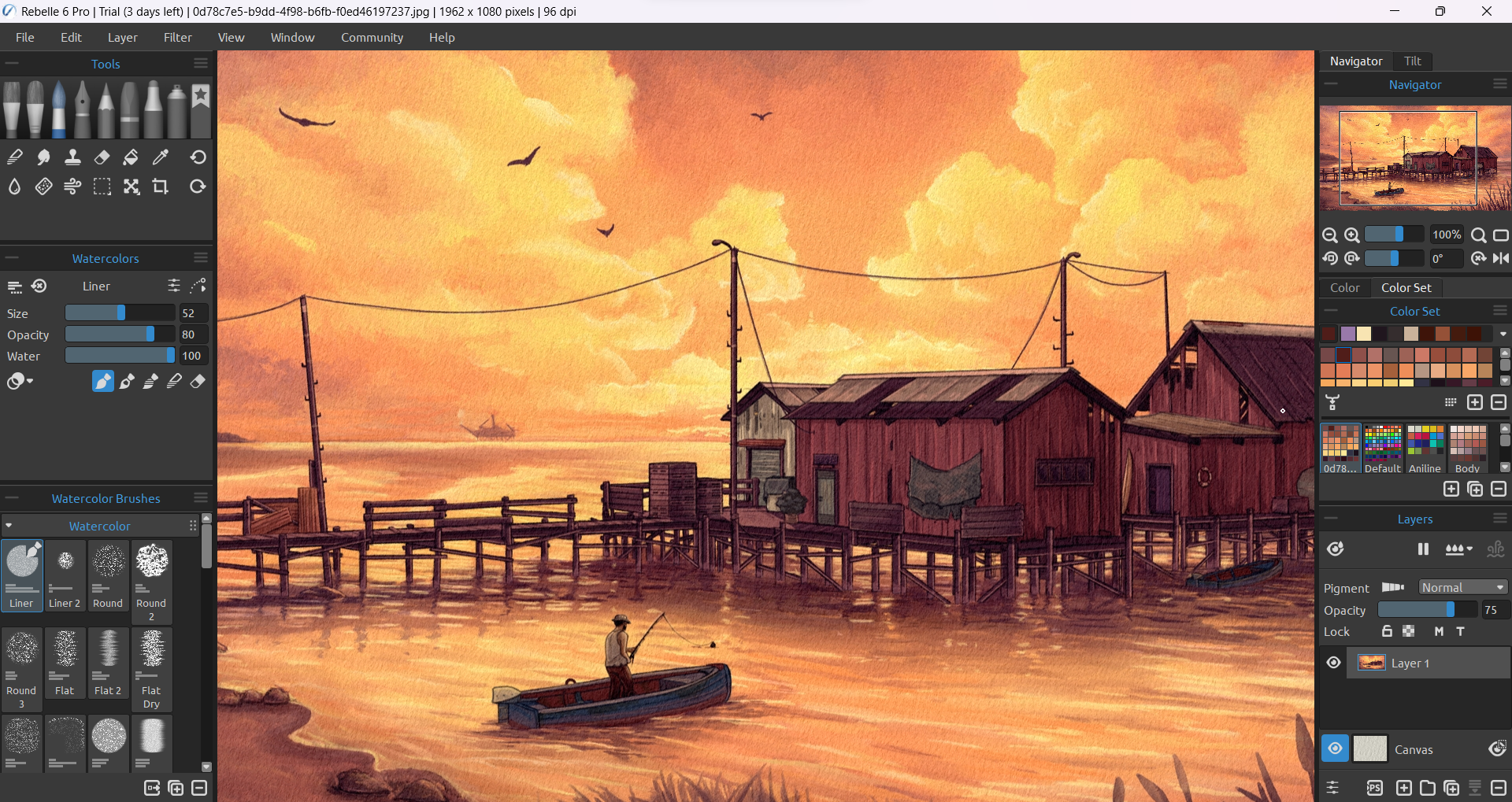Zoom in with Navigator magnifier plus

[x=1351, y=235]
